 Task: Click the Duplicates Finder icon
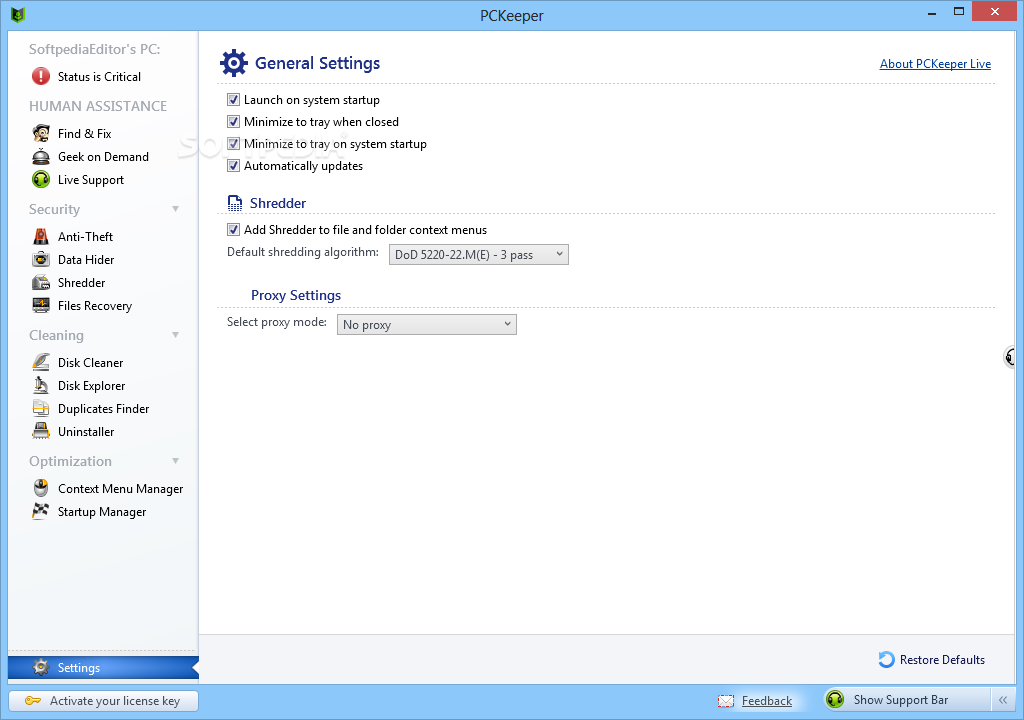[40, 408]
